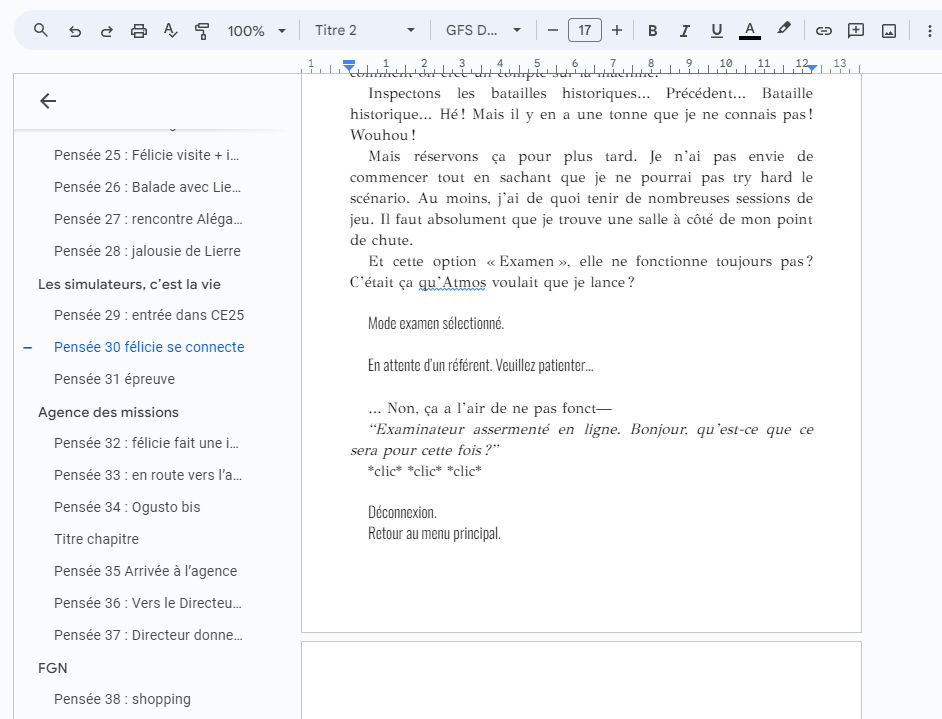Toggle italic formatting

pyautogui.click(x=684, y=31)
